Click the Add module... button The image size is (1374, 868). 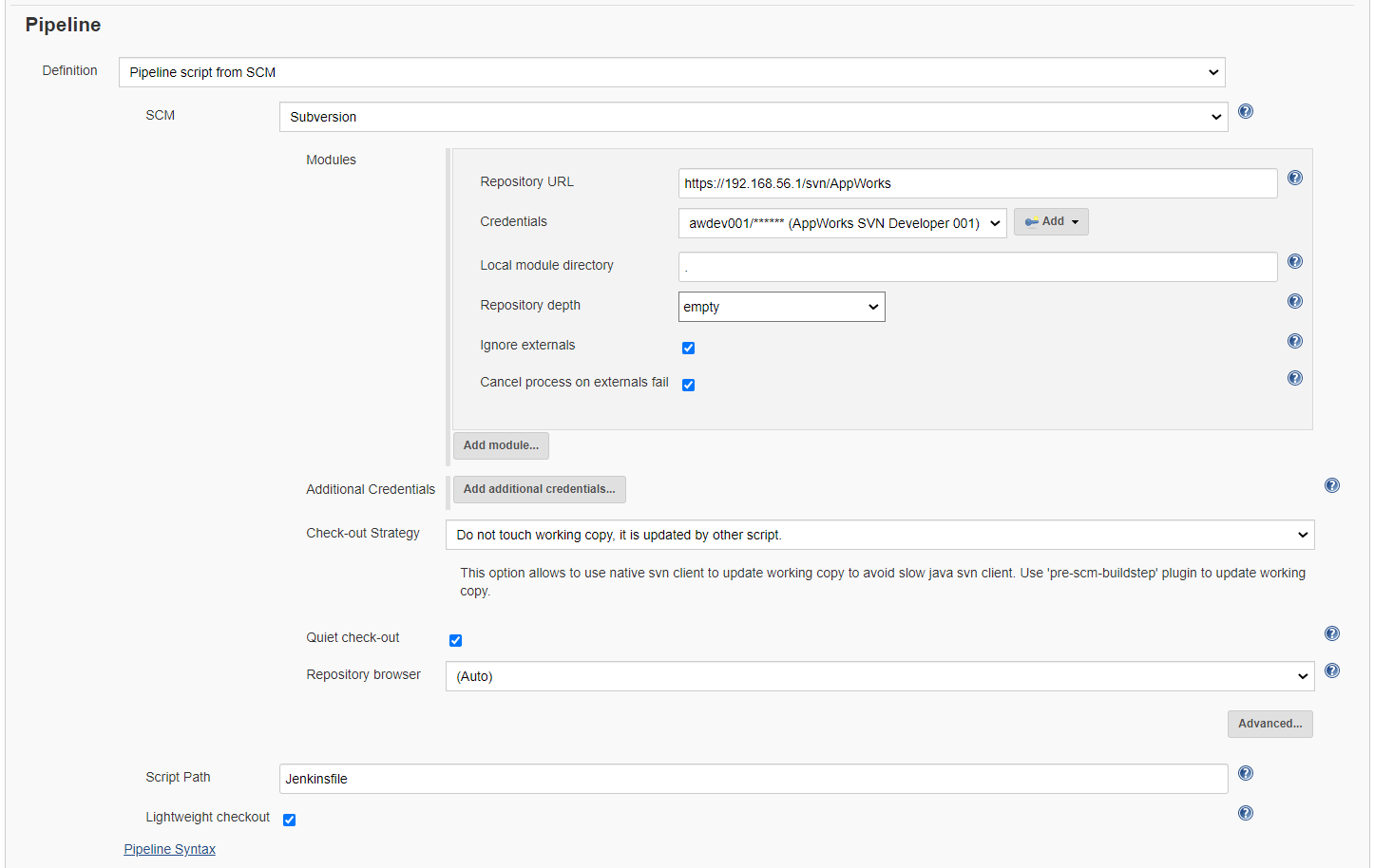[501, 445]
